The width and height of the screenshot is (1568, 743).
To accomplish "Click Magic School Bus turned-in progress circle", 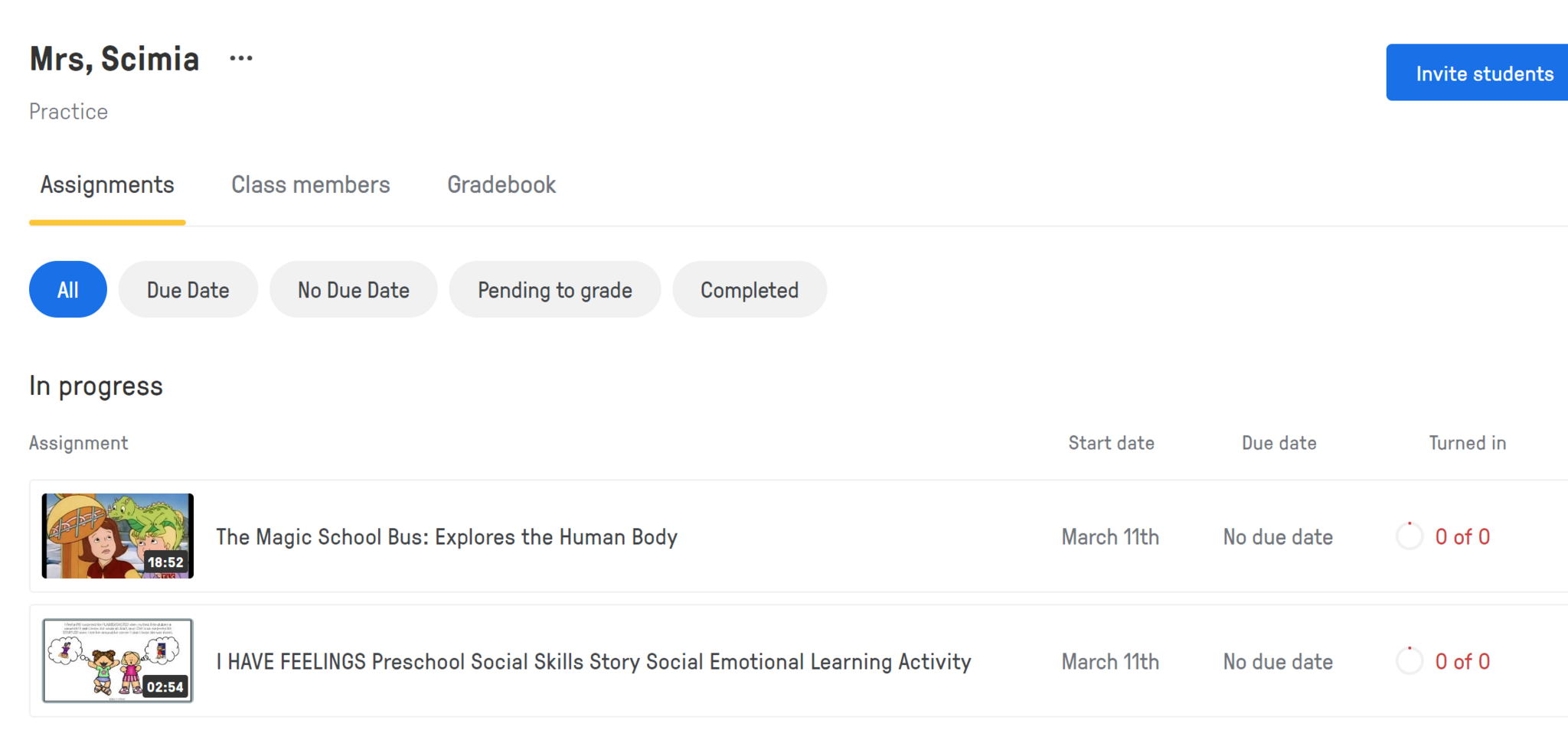I will [1409, 536].
